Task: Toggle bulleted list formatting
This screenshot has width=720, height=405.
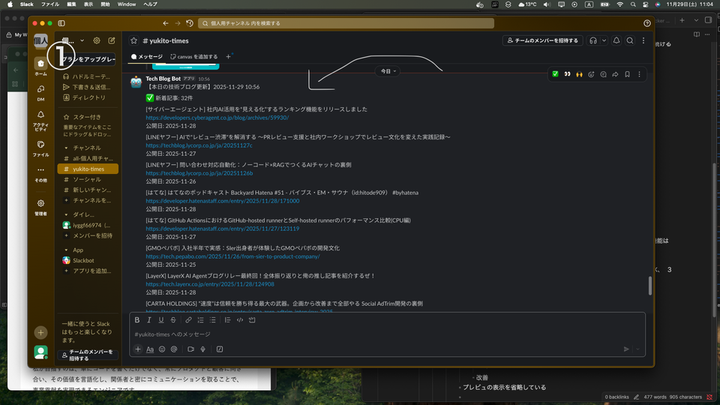Action: point(213,320)
